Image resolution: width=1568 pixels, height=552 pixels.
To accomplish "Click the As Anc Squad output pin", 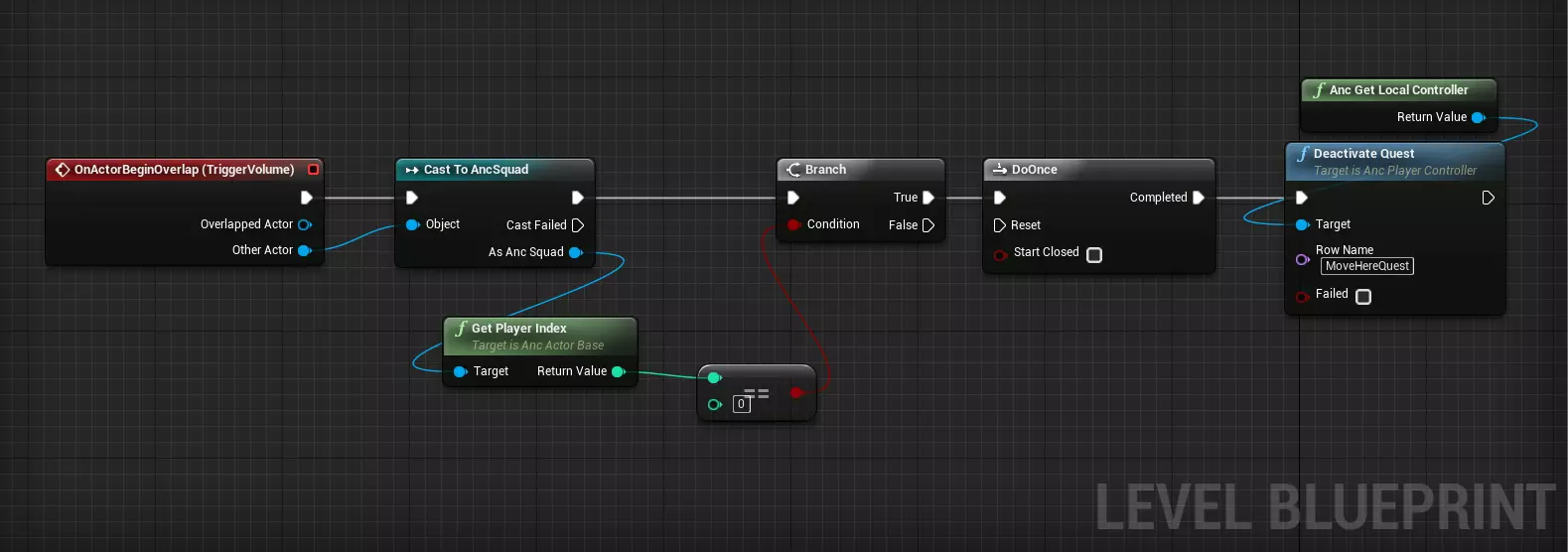I will (x=576, y=252).
